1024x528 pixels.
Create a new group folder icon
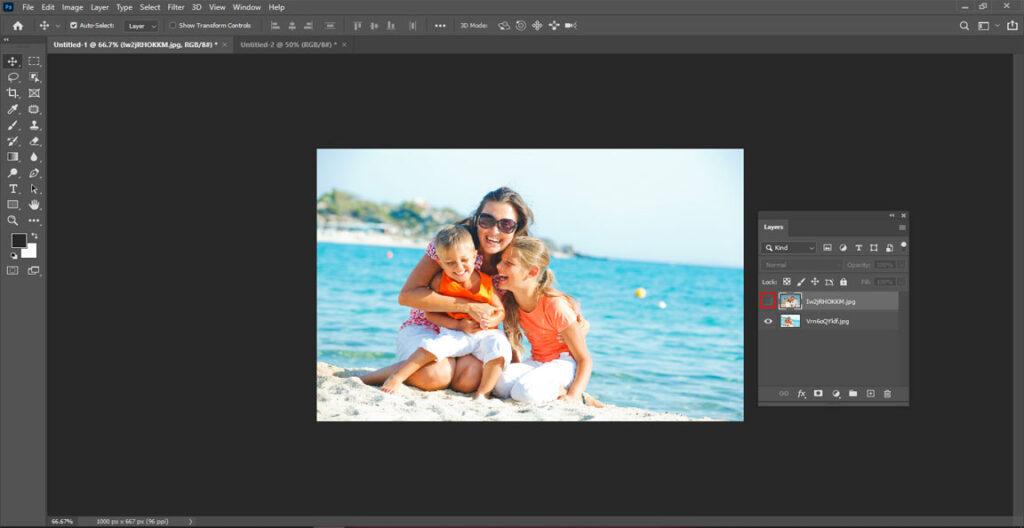click(853, 393)
